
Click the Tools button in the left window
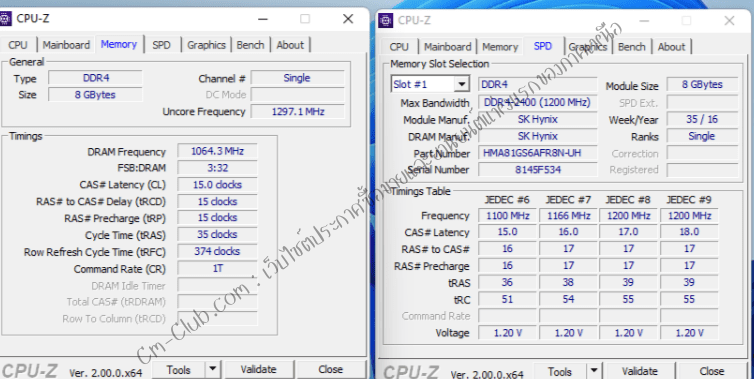(179, 370)
